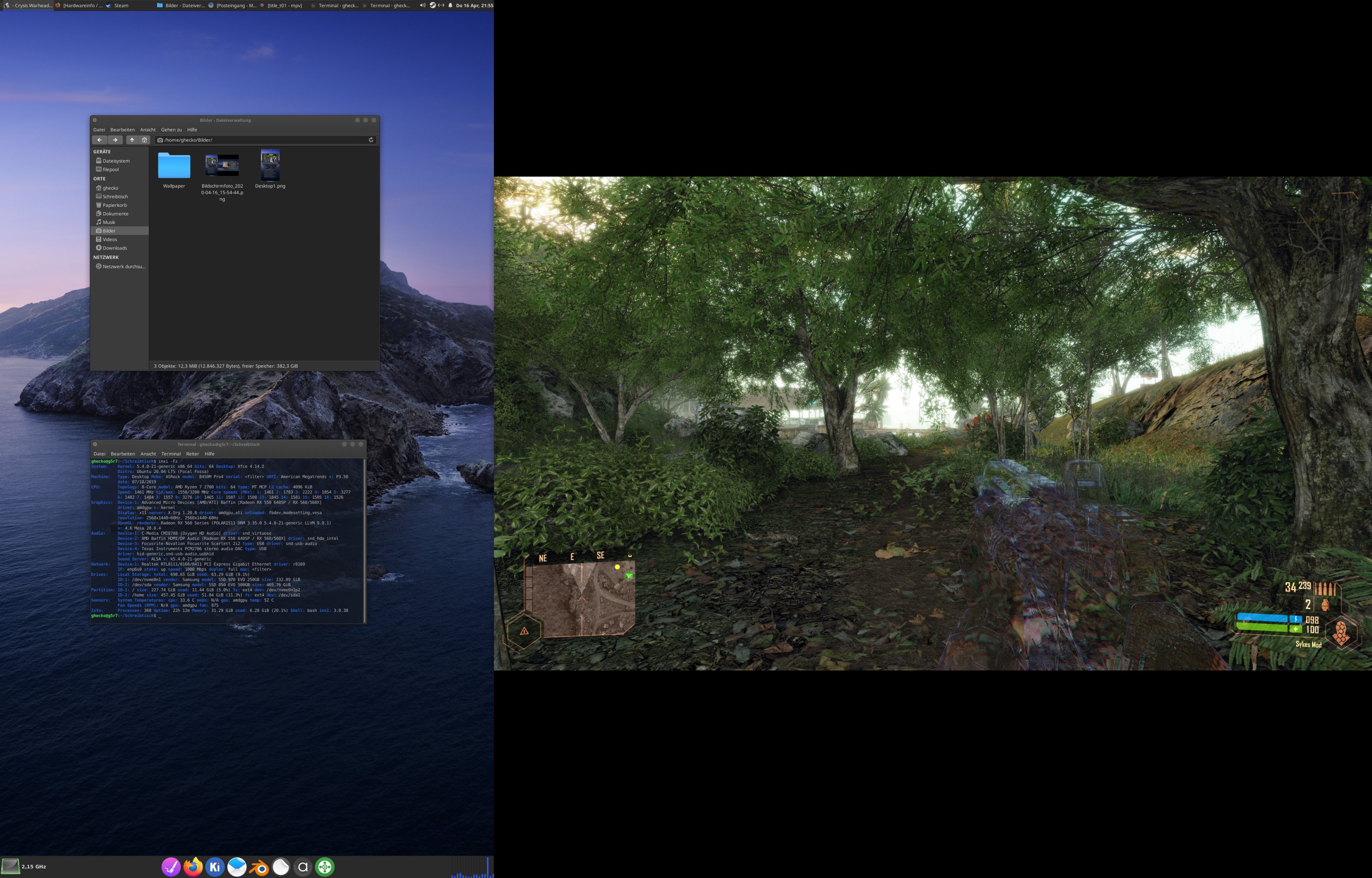Click Netzwerk durchsuchen in sidebar
The image size is (1372, 878).
click(123, 266)
